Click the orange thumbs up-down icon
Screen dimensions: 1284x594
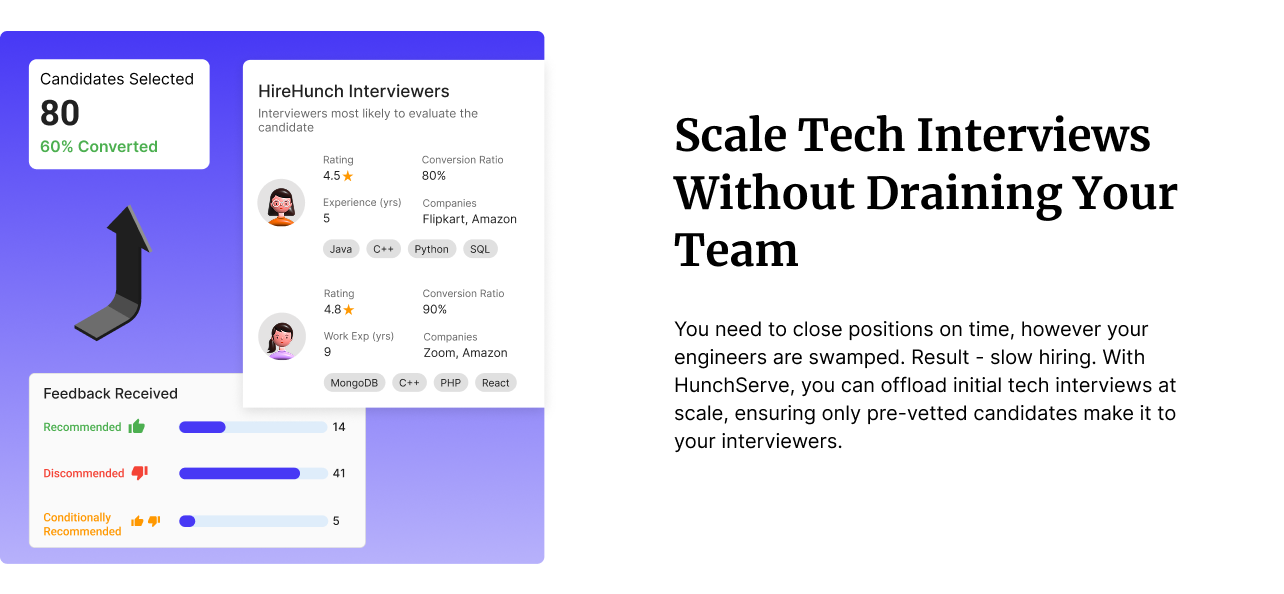145,521
